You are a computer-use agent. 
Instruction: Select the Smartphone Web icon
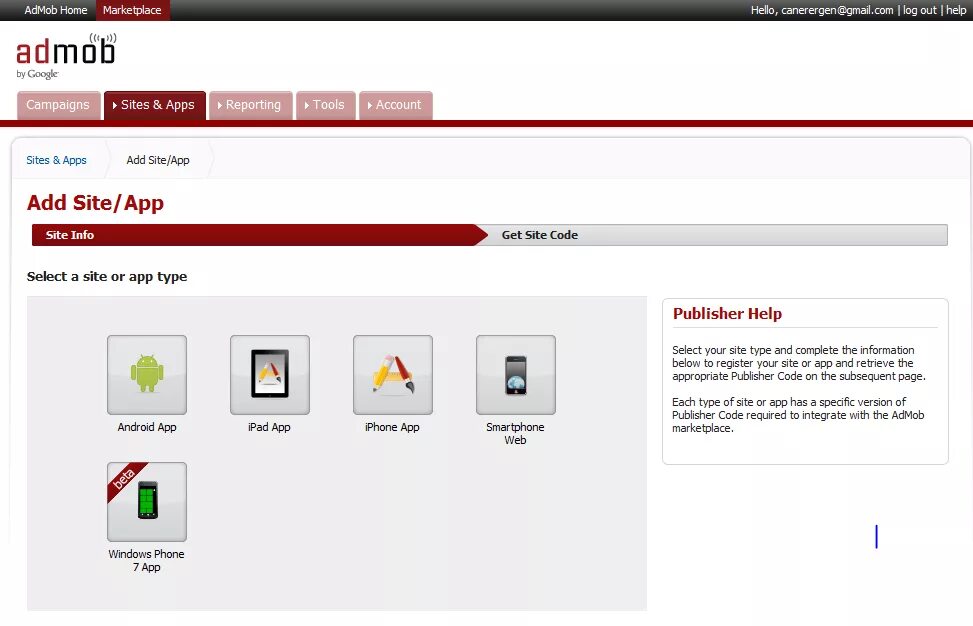516,375
